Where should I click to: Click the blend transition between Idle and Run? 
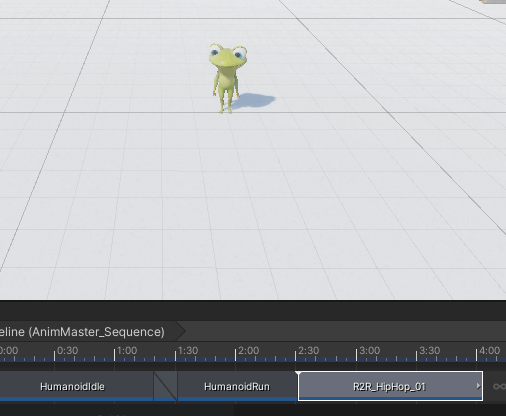[x=165, y=386]
